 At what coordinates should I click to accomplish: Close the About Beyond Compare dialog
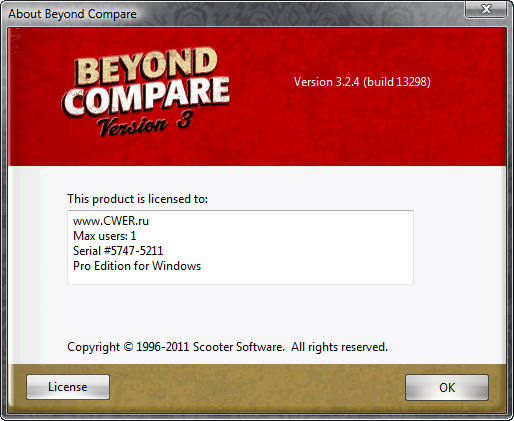[486, 9]
